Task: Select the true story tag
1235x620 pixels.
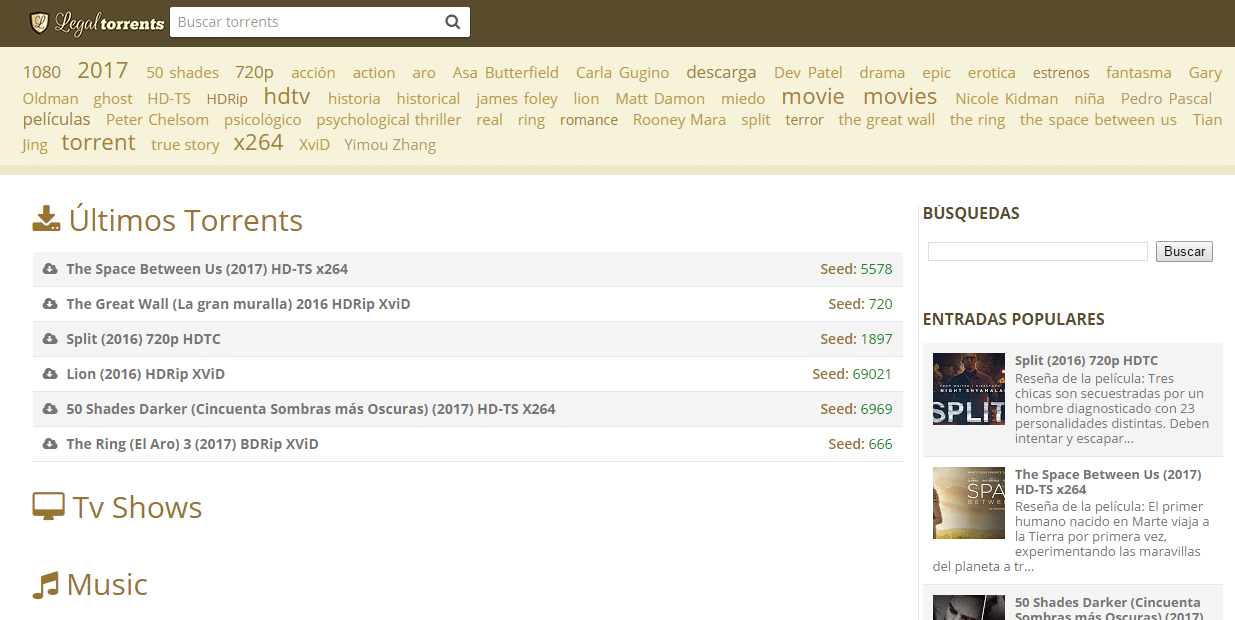Action: (185, 145)
